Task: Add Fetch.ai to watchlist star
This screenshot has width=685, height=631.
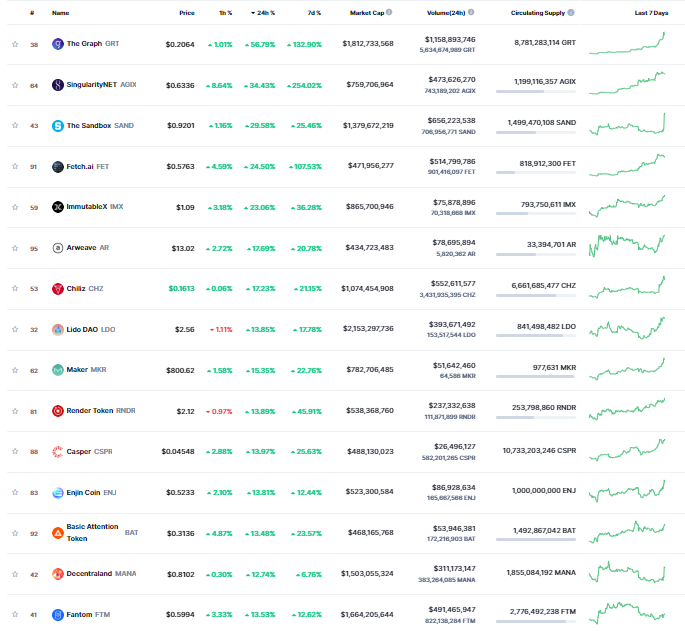Action: point(15,166)
